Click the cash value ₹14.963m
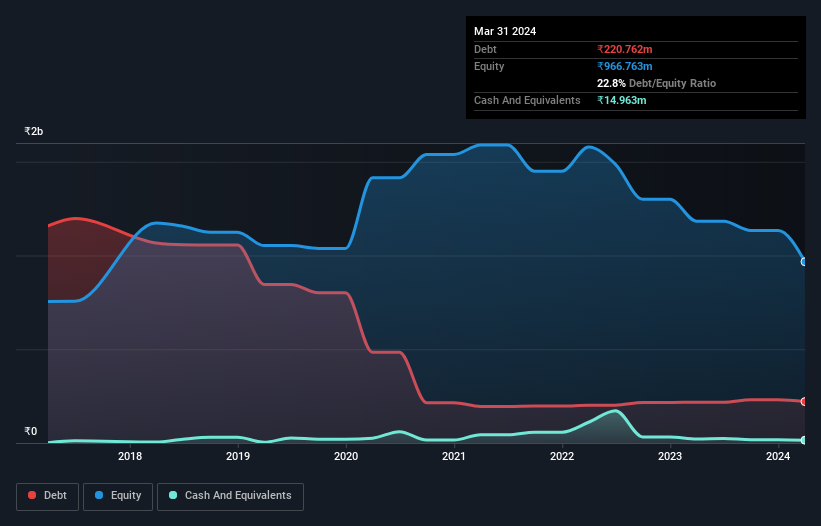 pos(622,100)
